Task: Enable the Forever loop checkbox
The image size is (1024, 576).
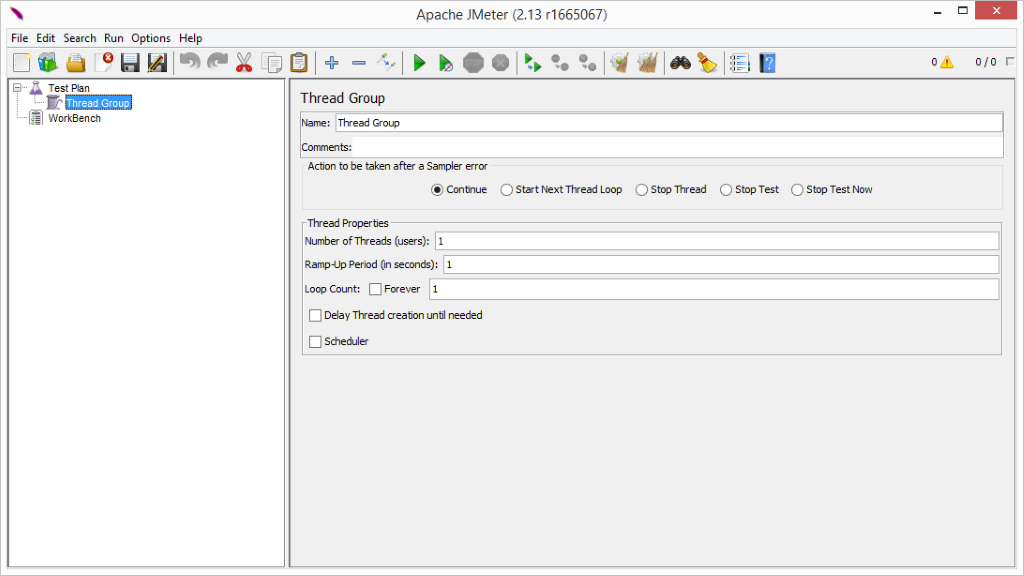Action: (x=376, y=289)
